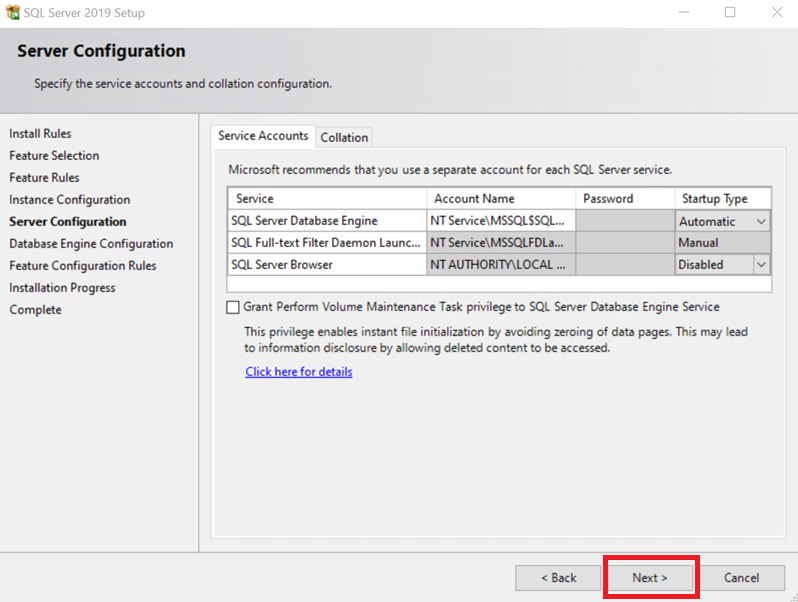Select Install Rules step in sidebar

(x=40, y=134)
